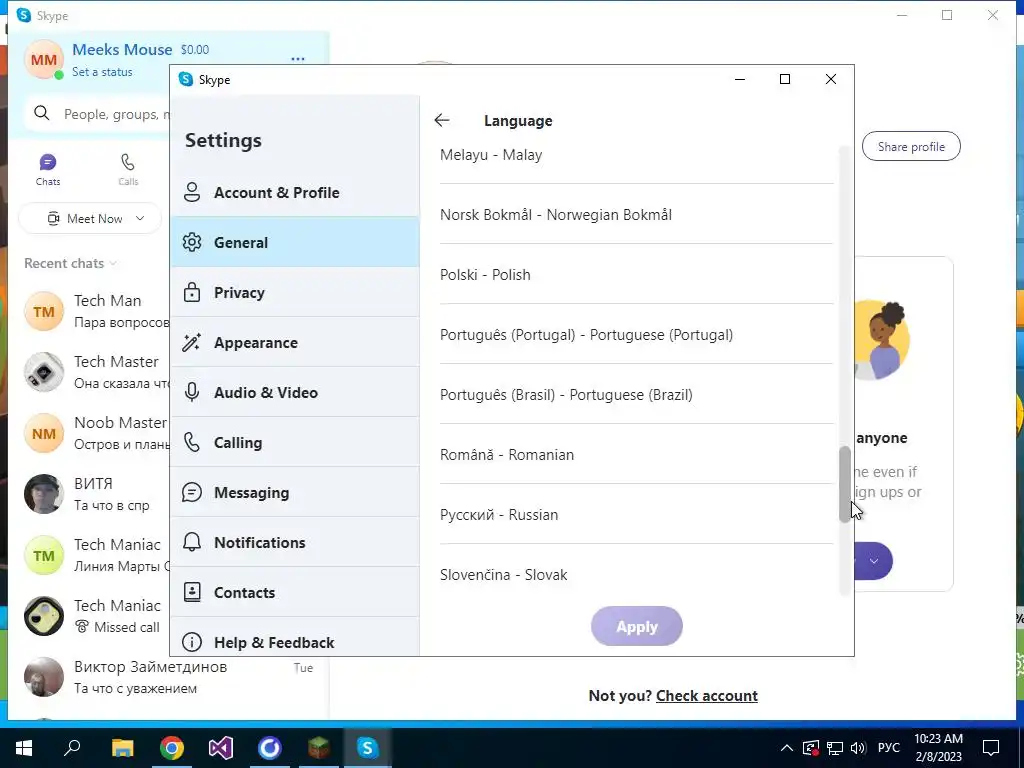Expand the Meet Now dropdown chevron

(140, 218)
